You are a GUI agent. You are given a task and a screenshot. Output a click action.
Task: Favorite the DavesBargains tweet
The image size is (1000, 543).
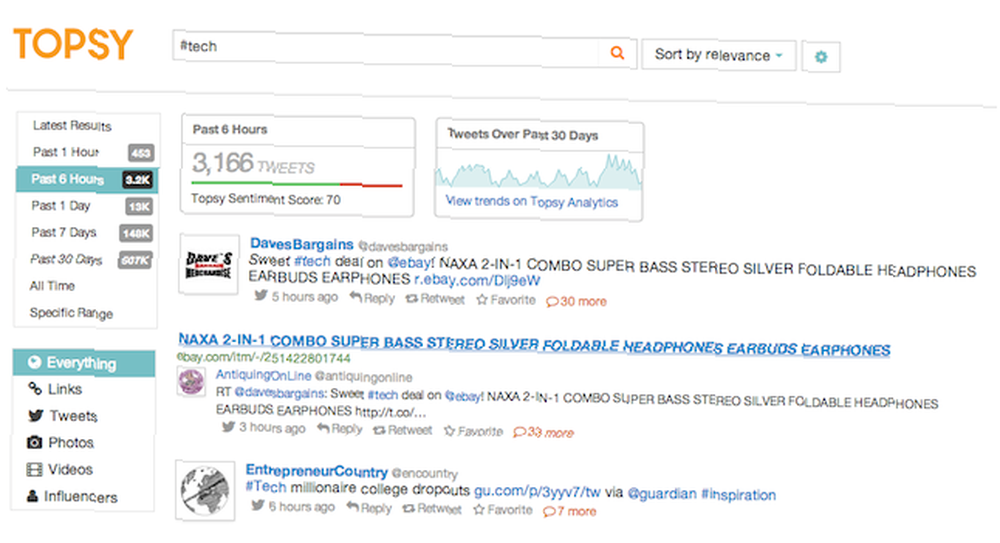tap(506, 300)
